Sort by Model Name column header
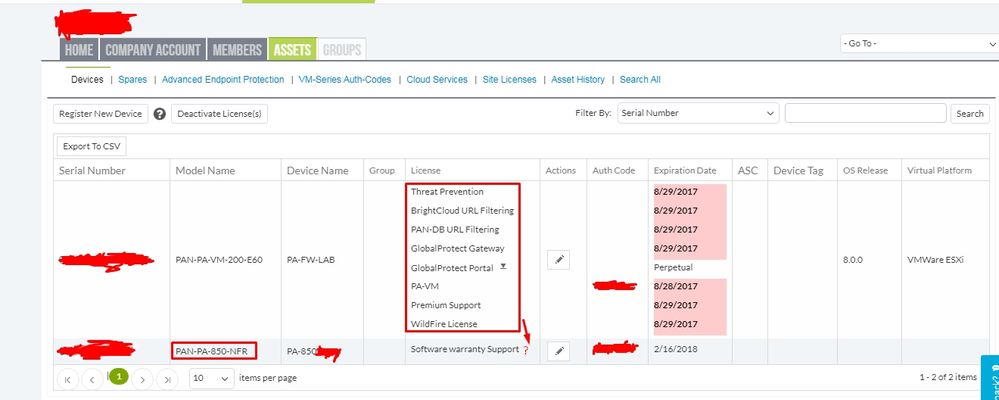The image size is (999, 400). (205, 170)
